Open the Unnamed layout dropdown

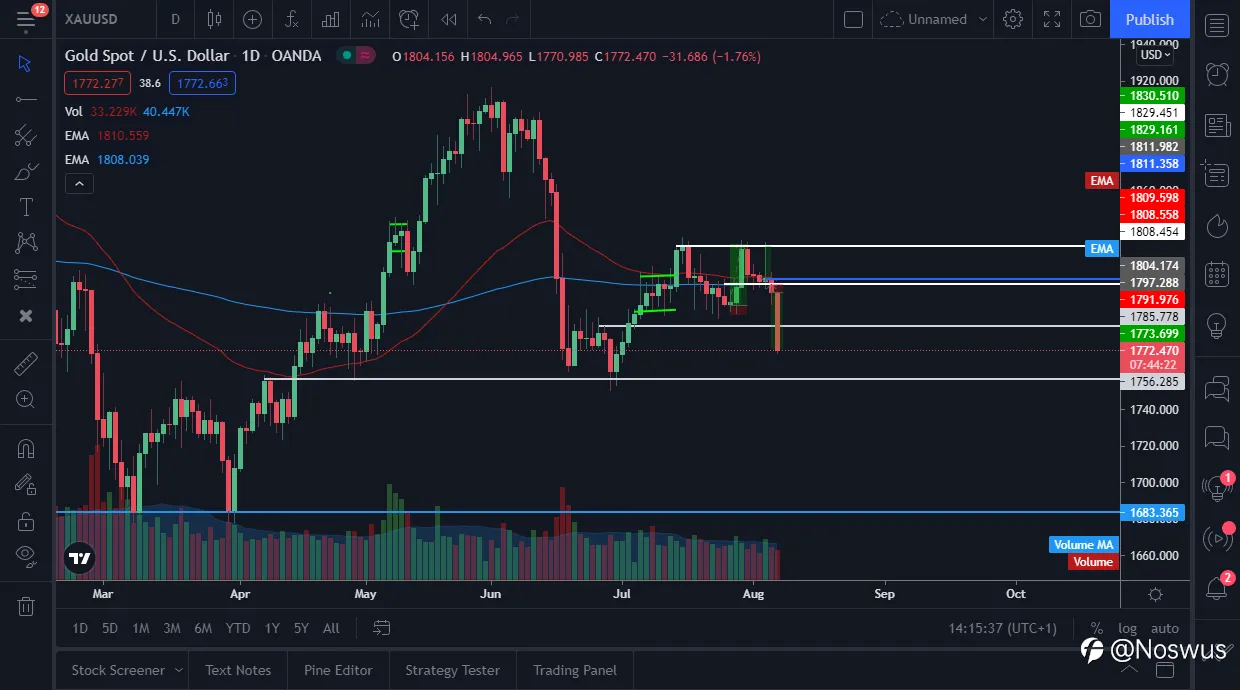pos(936,19)
